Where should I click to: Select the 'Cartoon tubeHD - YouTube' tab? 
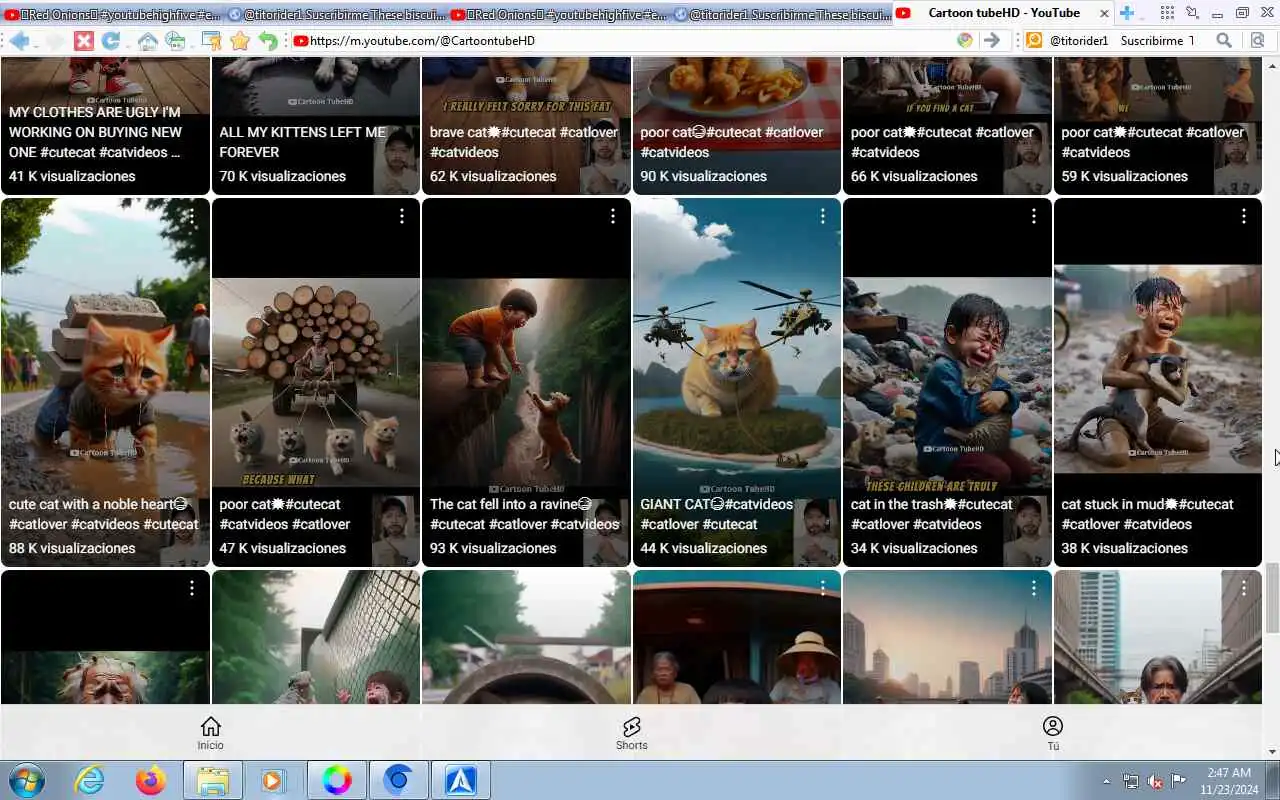point(1003,13)
